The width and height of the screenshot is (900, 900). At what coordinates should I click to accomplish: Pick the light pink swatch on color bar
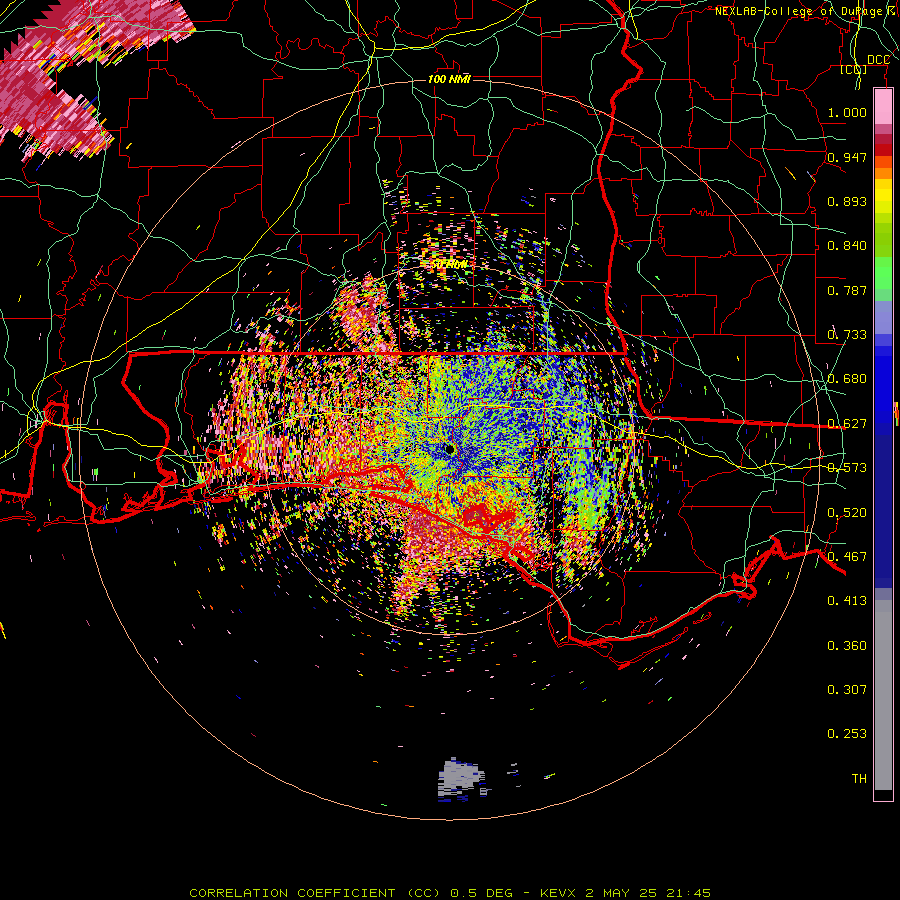(883, 106)
